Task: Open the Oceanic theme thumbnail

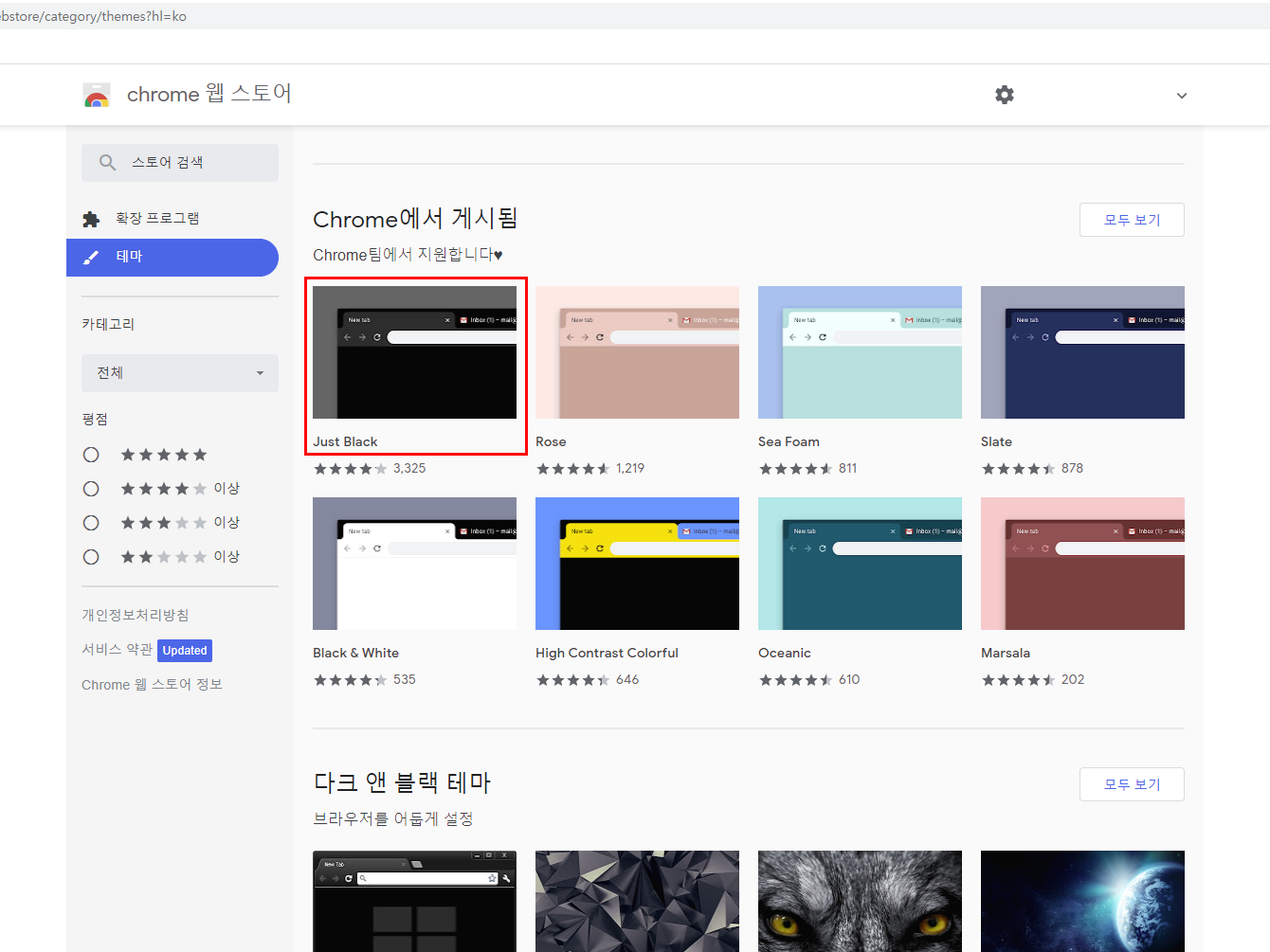Action: 860,564
